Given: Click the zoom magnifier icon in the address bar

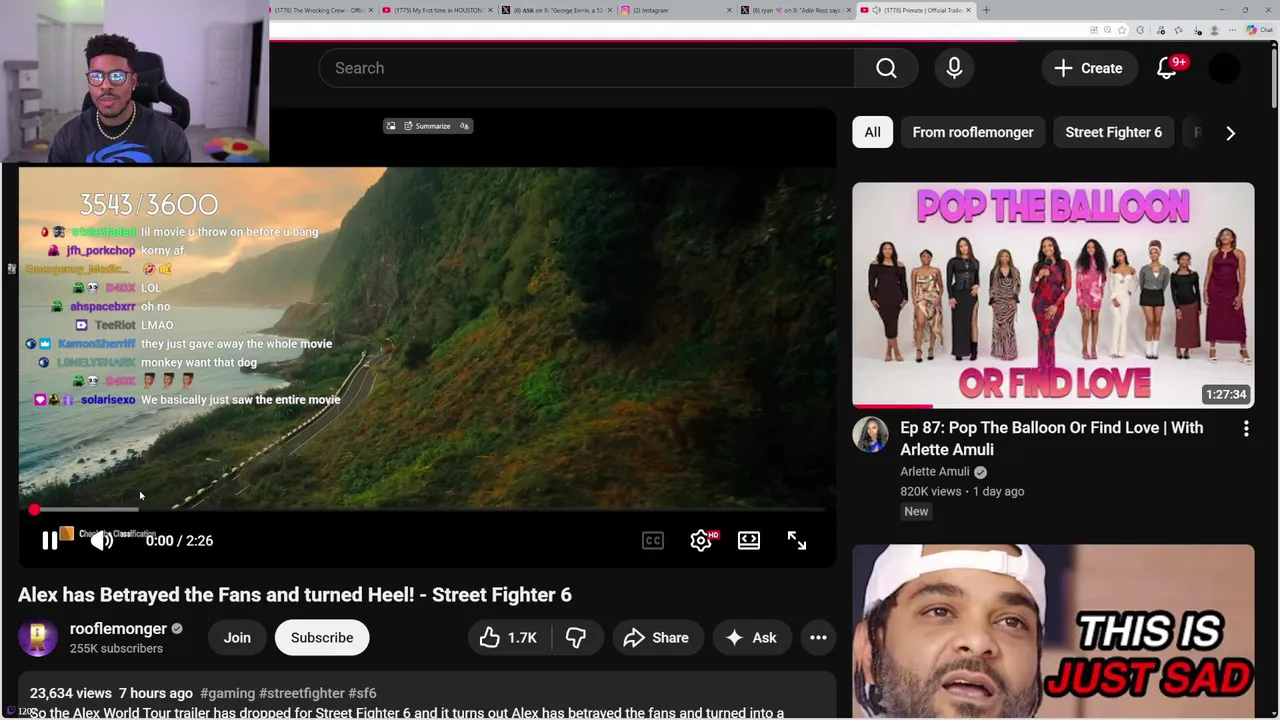Looking at the screenshot, I should pyautogui.click(x=1107, y=30).
